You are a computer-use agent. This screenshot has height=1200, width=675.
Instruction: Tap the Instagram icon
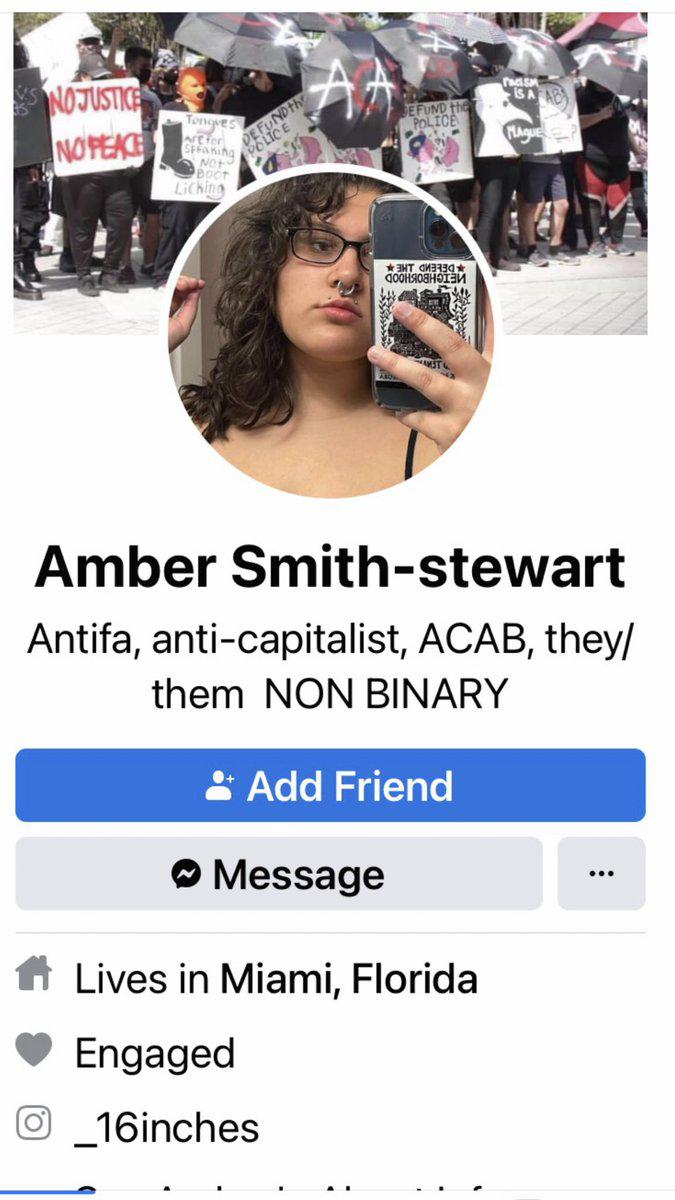point(34,1124)
